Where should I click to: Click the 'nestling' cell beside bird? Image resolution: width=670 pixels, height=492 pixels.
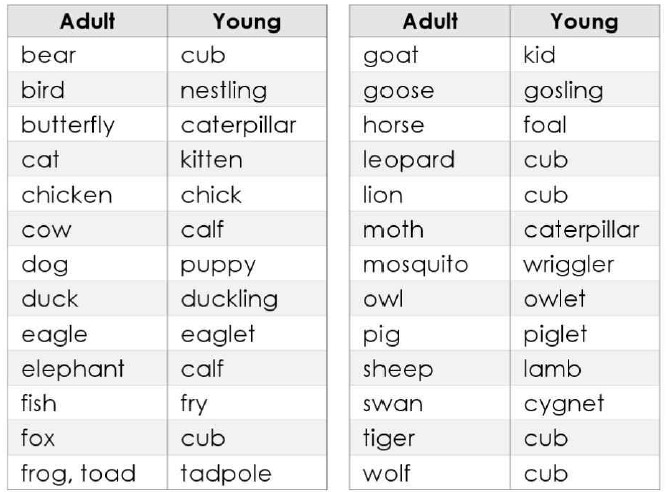click(x=247, y=89)
